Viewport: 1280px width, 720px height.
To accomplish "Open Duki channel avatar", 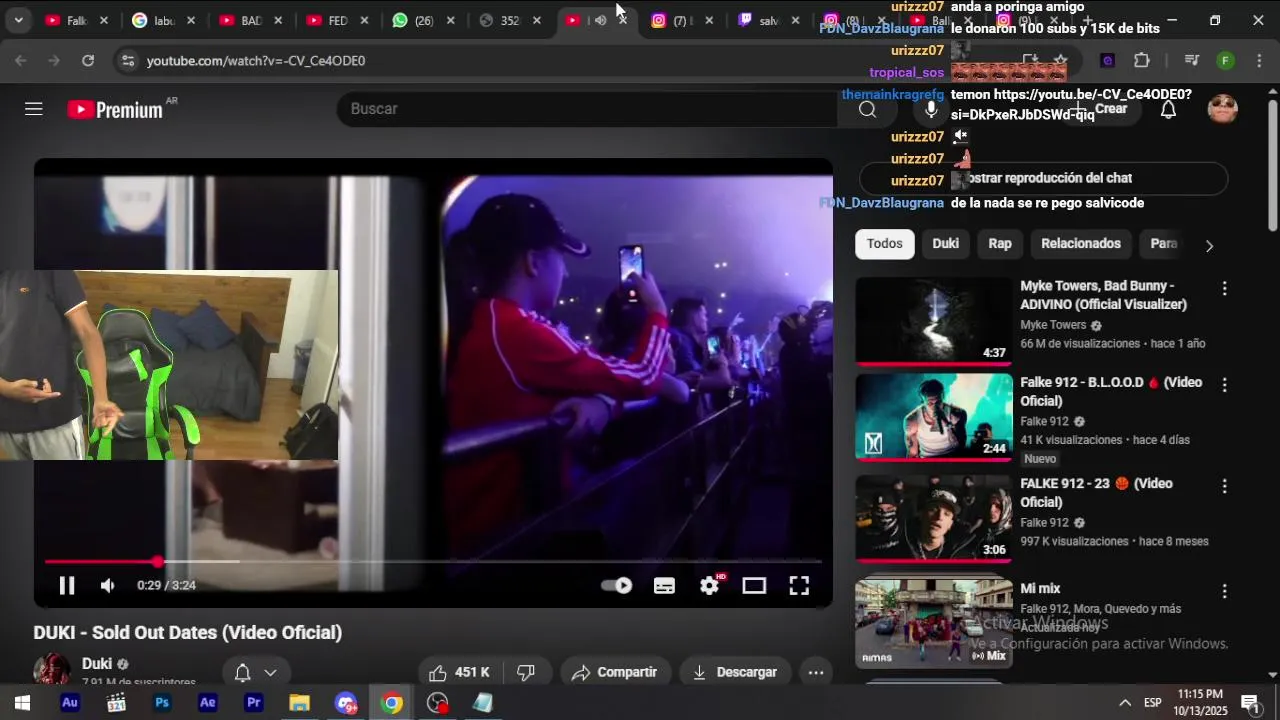I will 52,670.
